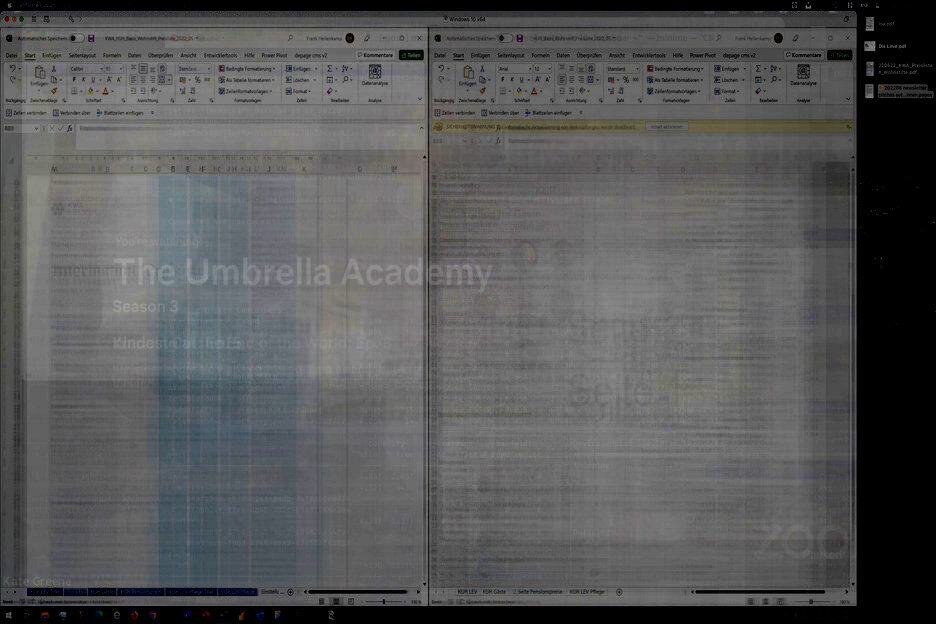Switch to KSR LEV sheet in right window
Image resolution: width=936 pixels, height=624 pixels.
467,592
